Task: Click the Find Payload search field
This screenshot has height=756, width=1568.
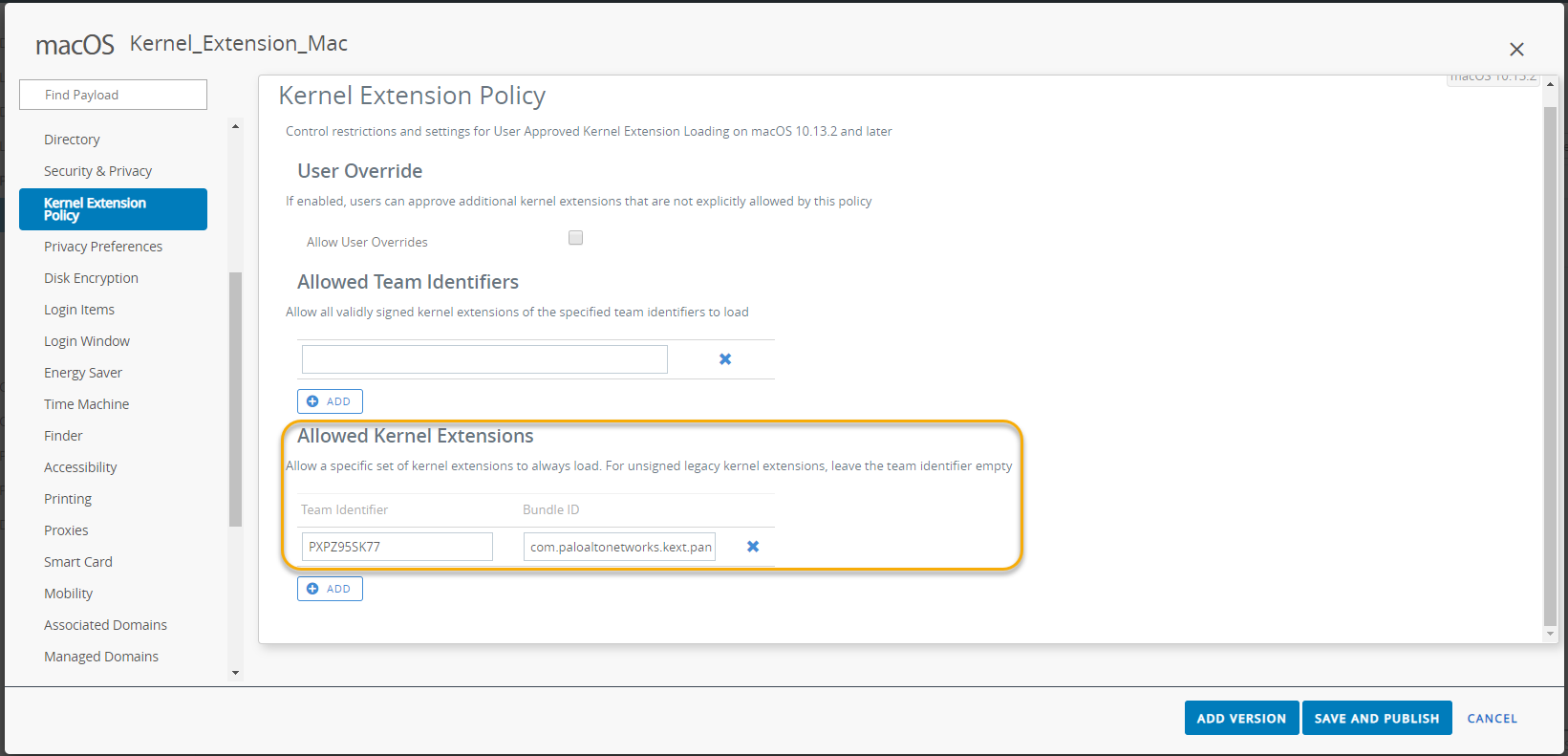Action: [x=113, y=95]
